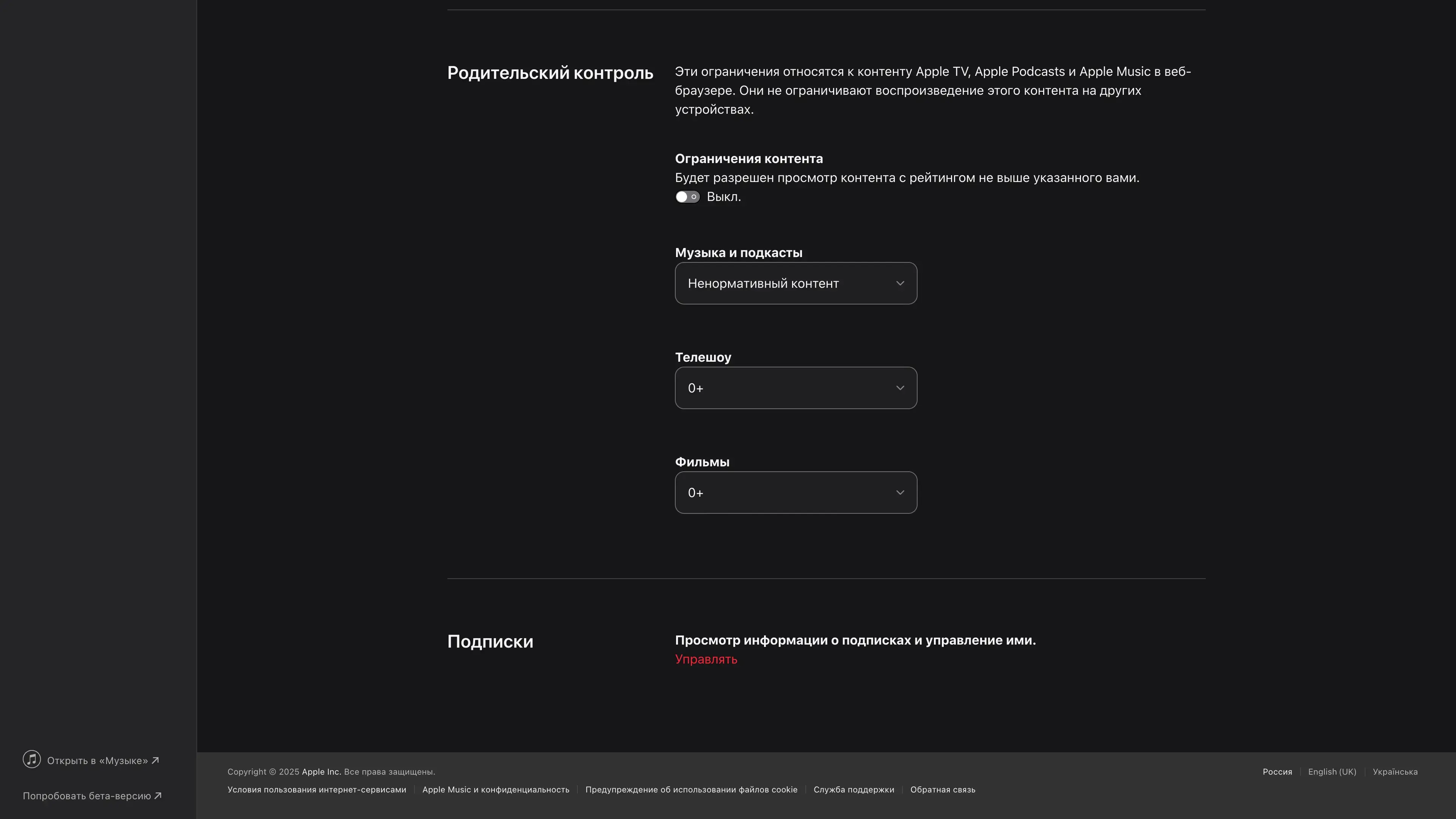Click the arrow icon beside «Открыть в Музыке»
This screenshot has height=819, width=1456.
coord(155,760)
